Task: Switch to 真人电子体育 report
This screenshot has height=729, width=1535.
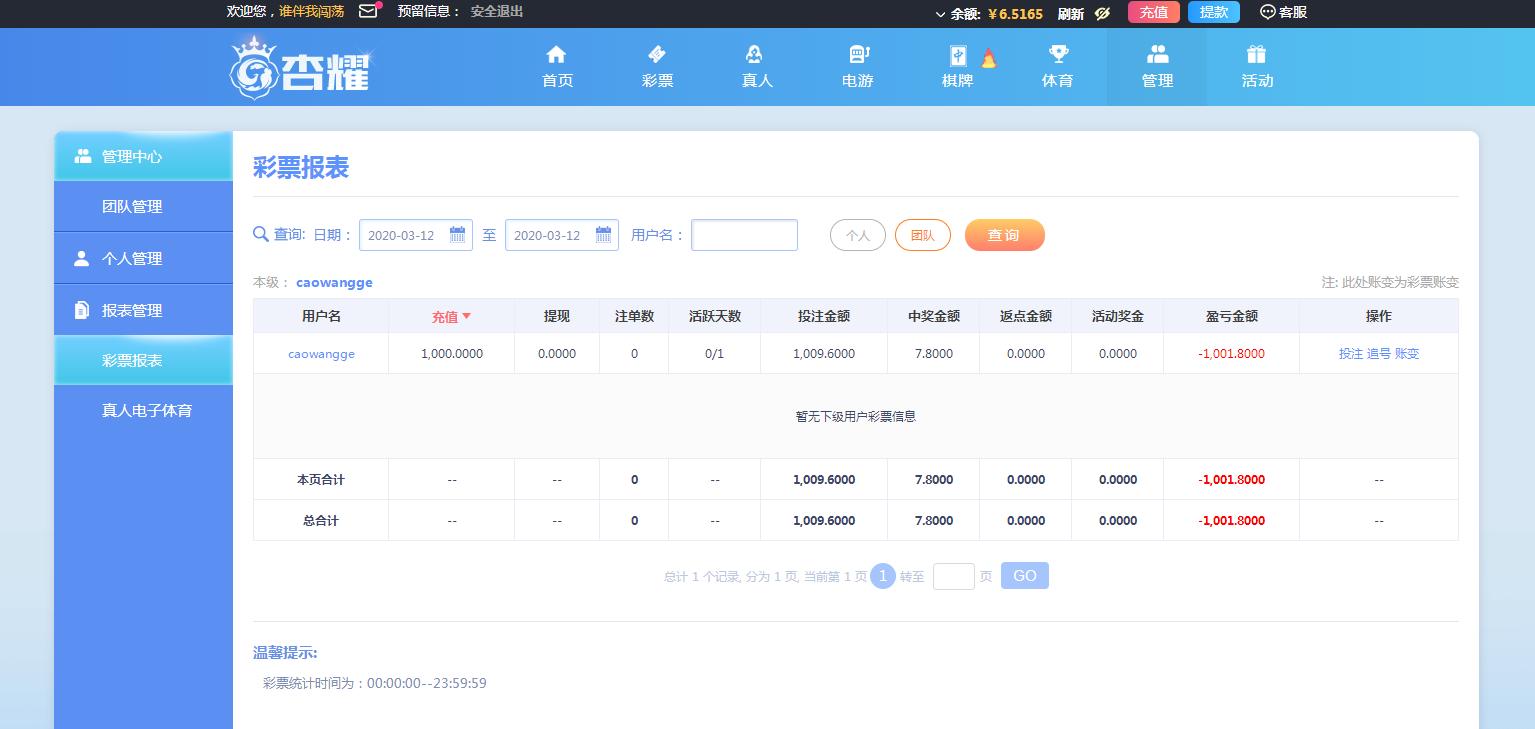Action: (x=146, y=410)
